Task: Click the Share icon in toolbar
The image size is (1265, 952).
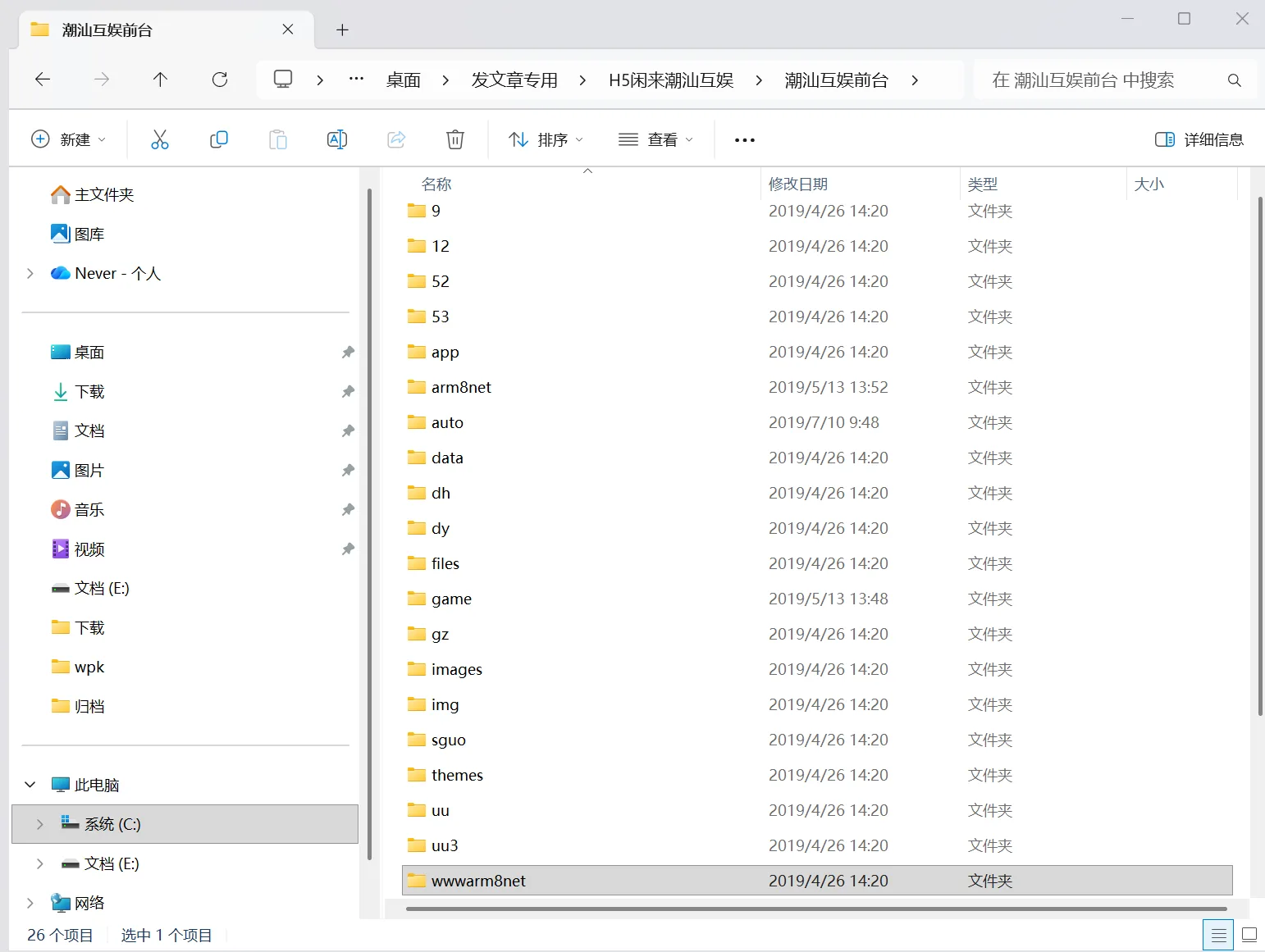Action: [396, 139]
